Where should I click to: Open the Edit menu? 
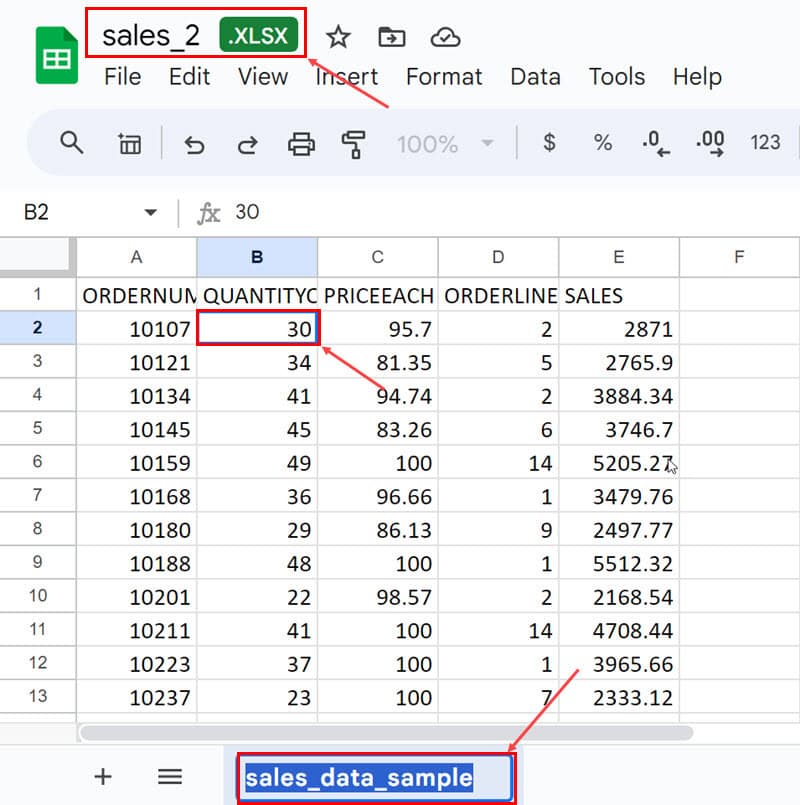pyautogui.click(x=189, y=77)
